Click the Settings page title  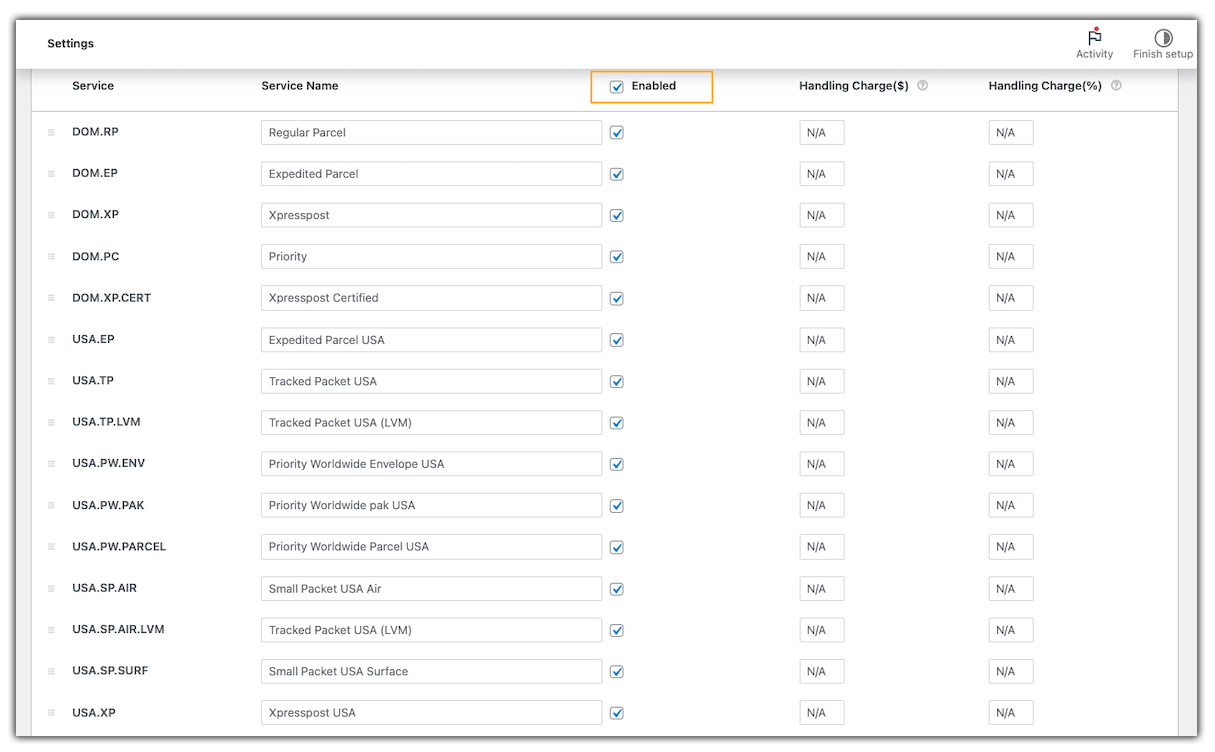(x=70, y=44)
